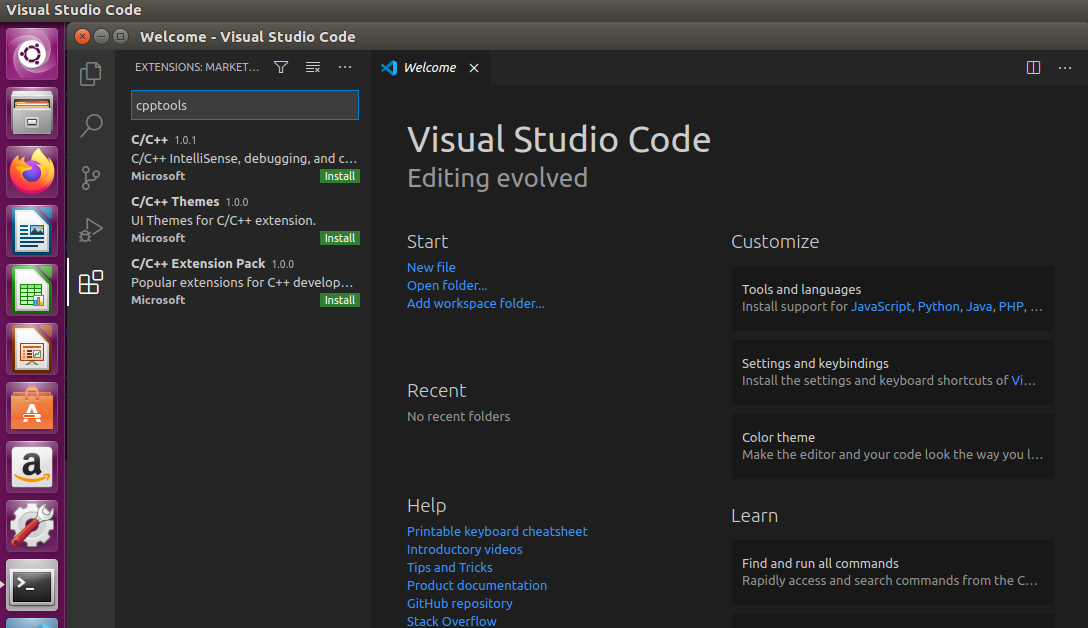Open editor More Actions ellipsis menu
1088x628 pixels.
1066,67
